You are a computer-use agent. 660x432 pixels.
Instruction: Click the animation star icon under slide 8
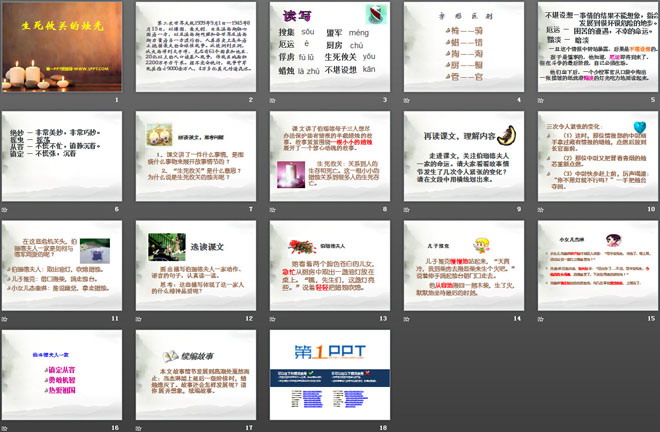point(273,209)
